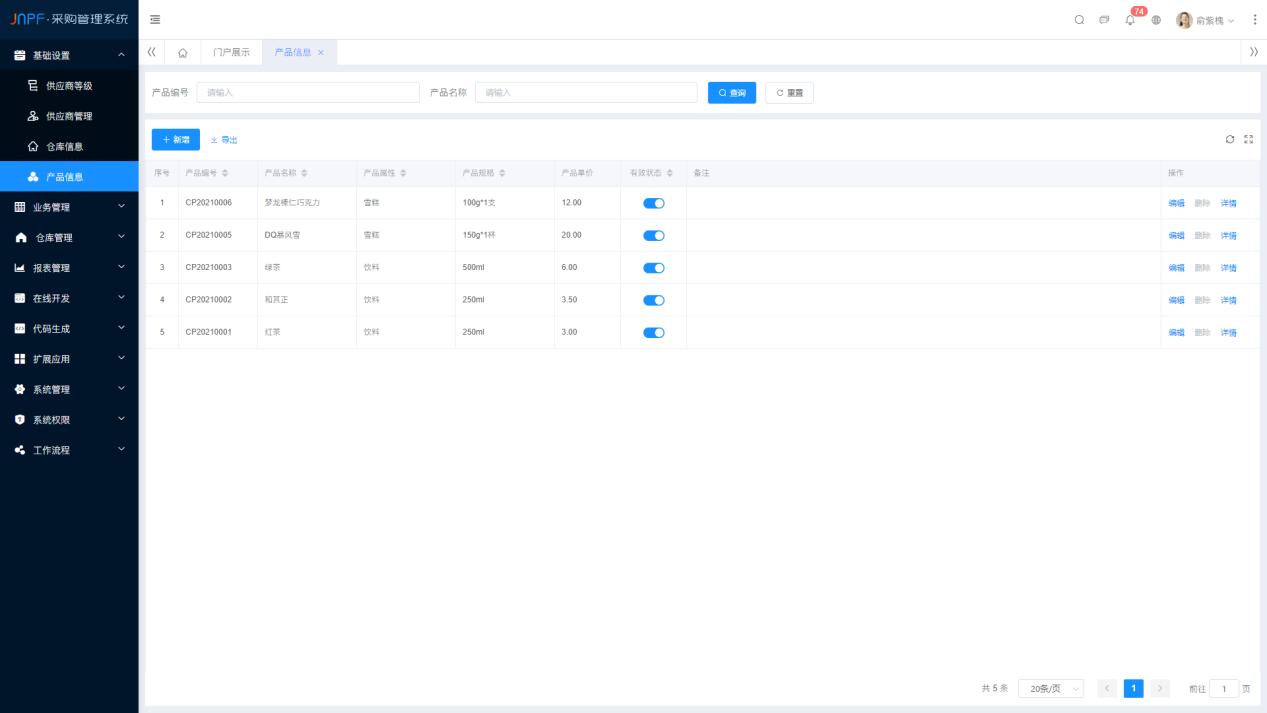
Task: Click previous page arrow in pagination
Action: pyautogui.click(x=1107, y=689)
